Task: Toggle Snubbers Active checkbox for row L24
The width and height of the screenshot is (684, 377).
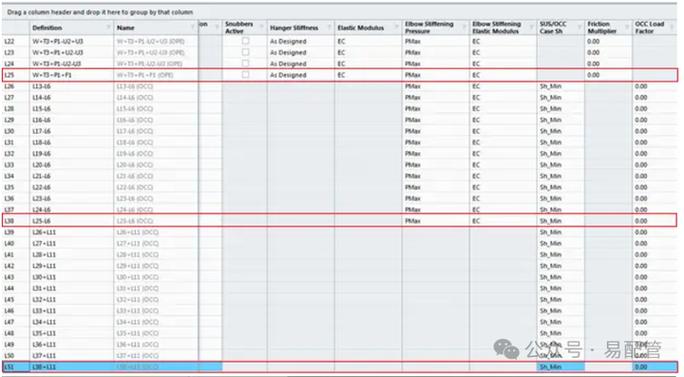Action: pyautogui.click(x=246, y=63)
